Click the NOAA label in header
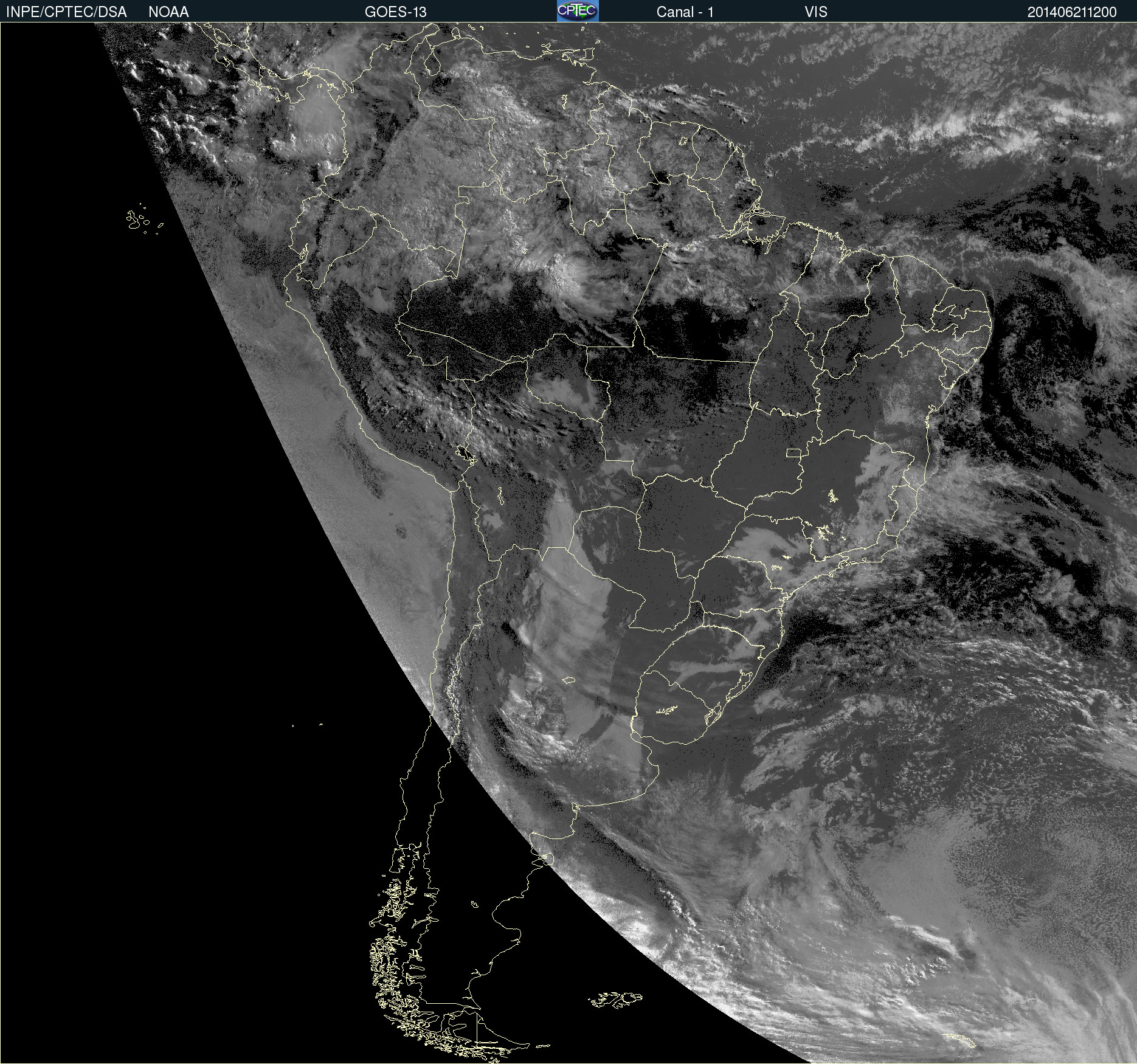1137x1064 pixels. (x=168, y=12)
